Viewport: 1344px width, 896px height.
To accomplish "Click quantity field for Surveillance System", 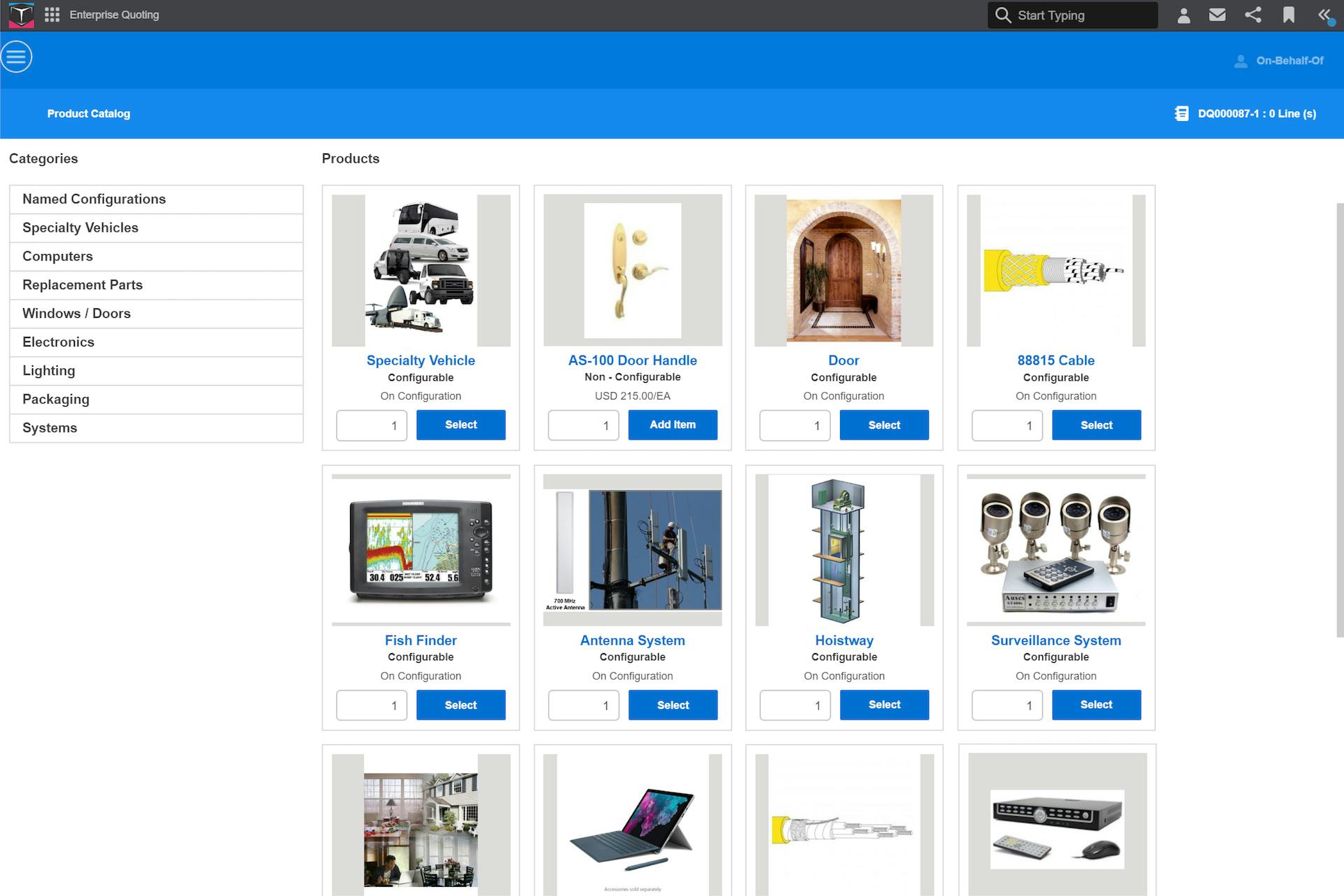I will 1007,706.
